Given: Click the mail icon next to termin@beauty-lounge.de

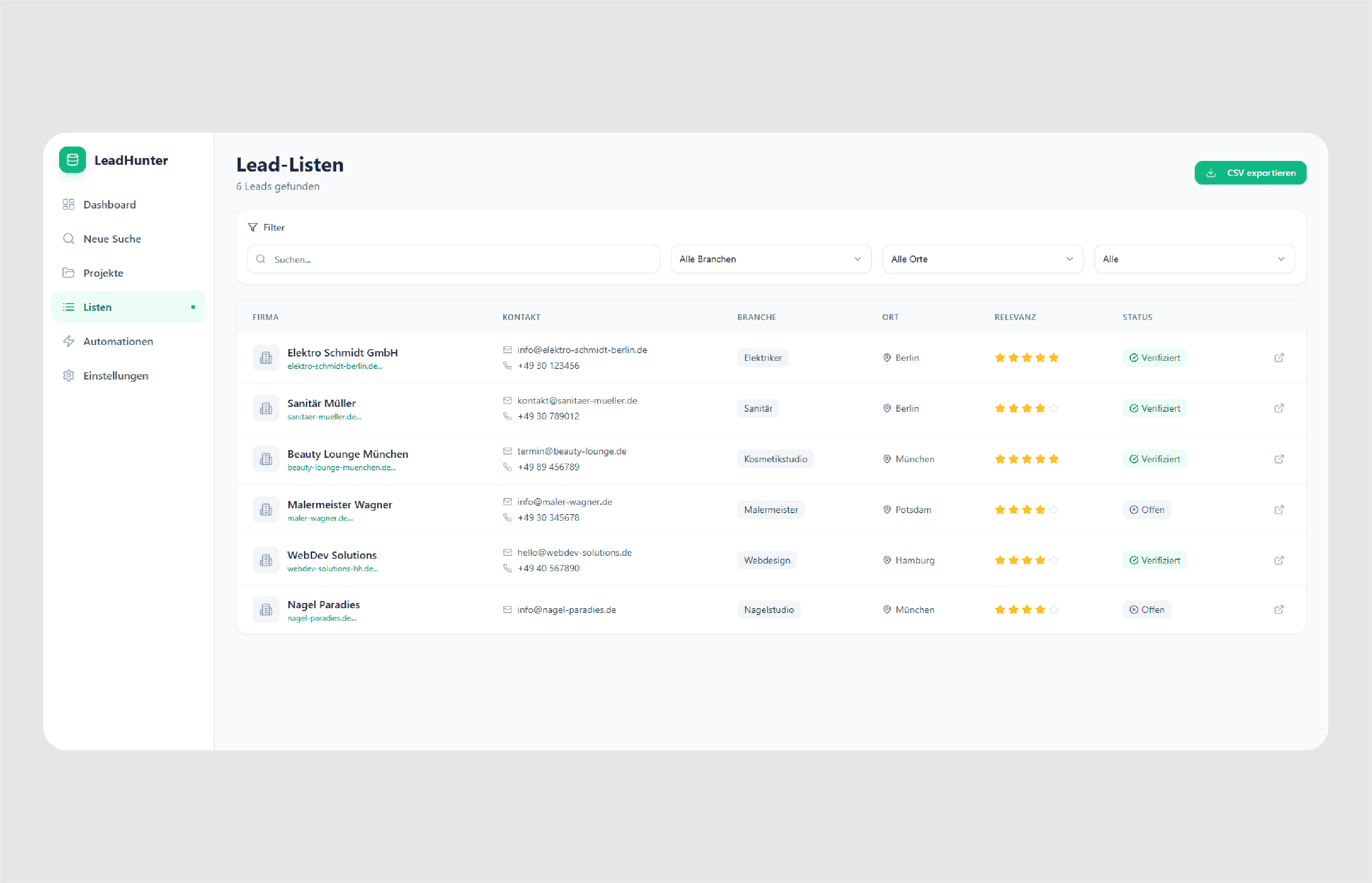Looking at the screenshot, I should pyautogui.click(x=507, y=451).
